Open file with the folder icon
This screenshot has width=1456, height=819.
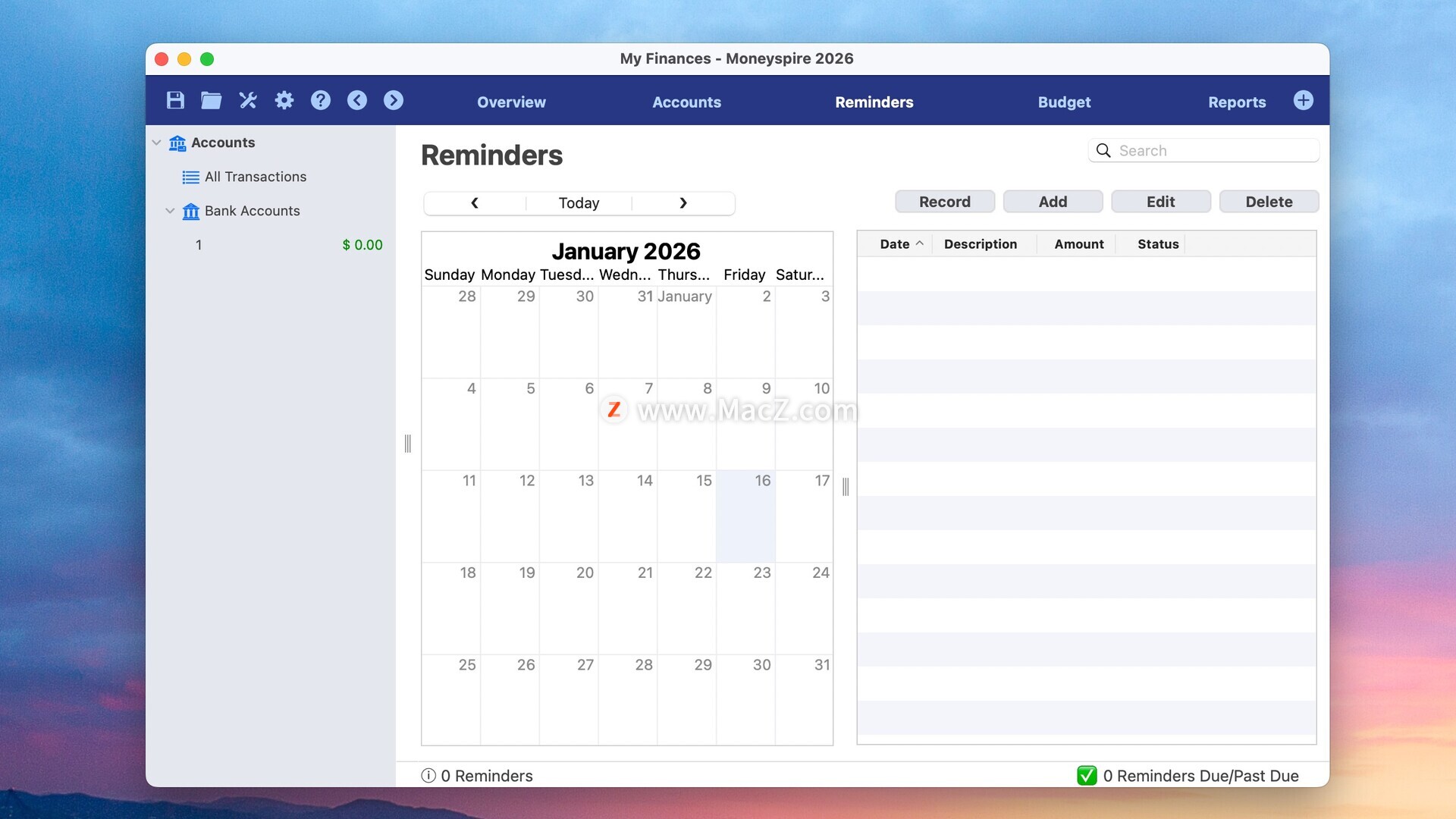pos(211,100)
